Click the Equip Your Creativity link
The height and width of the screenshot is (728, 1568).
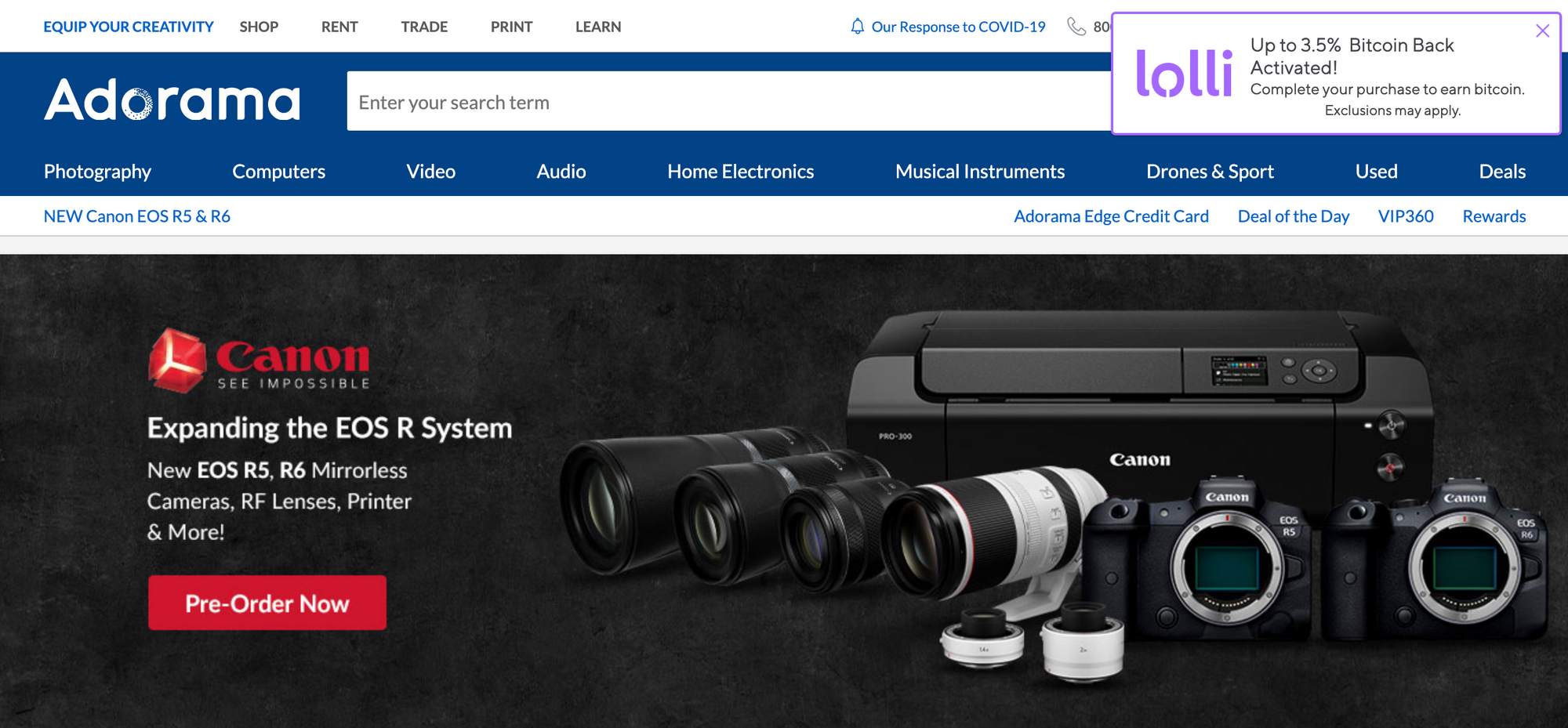coord(129,27)
